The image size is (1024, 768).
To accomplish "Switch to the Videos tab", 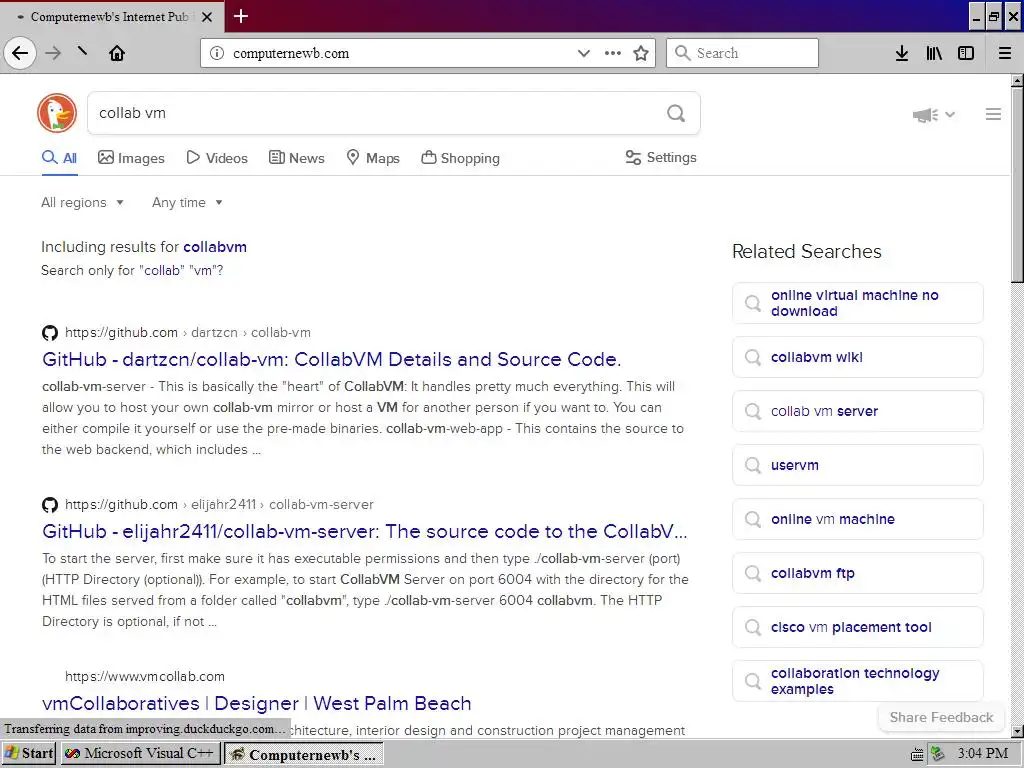I will coord(217,158).
